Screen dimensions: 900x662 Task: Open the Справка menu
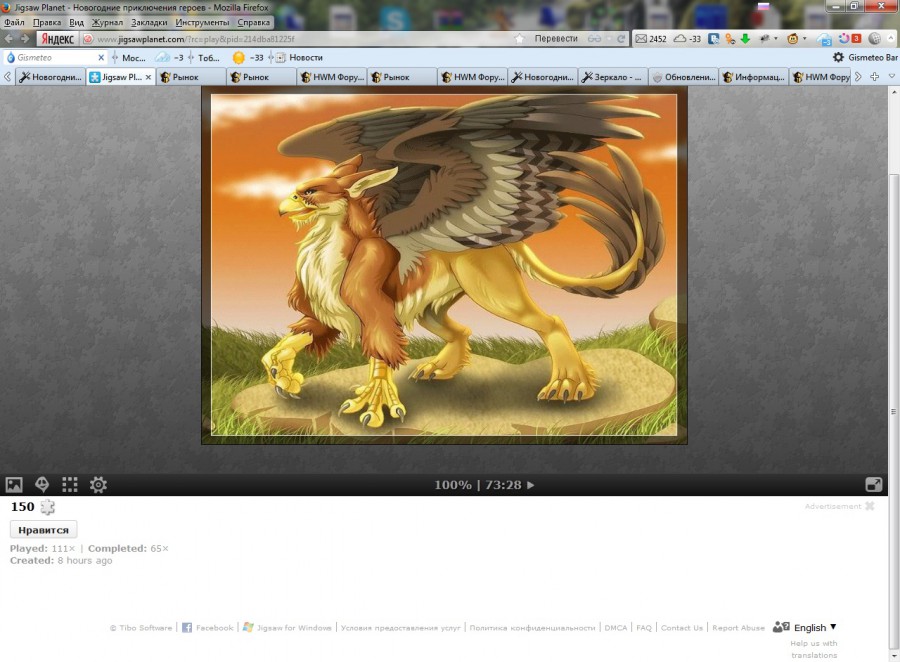tap(253, 22)
